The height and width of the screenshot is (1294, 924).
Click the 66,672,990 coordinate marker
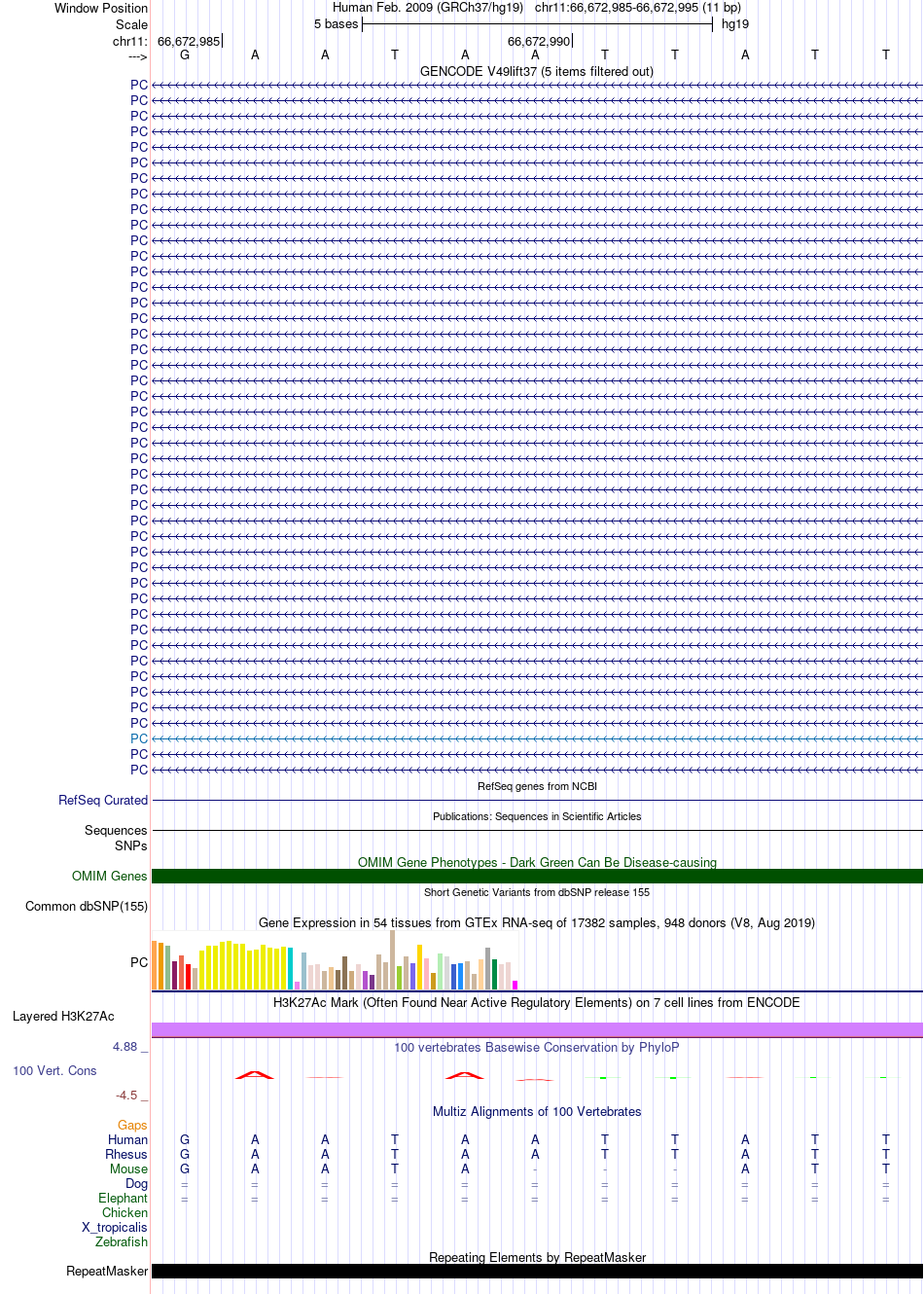tap(539, 41)
